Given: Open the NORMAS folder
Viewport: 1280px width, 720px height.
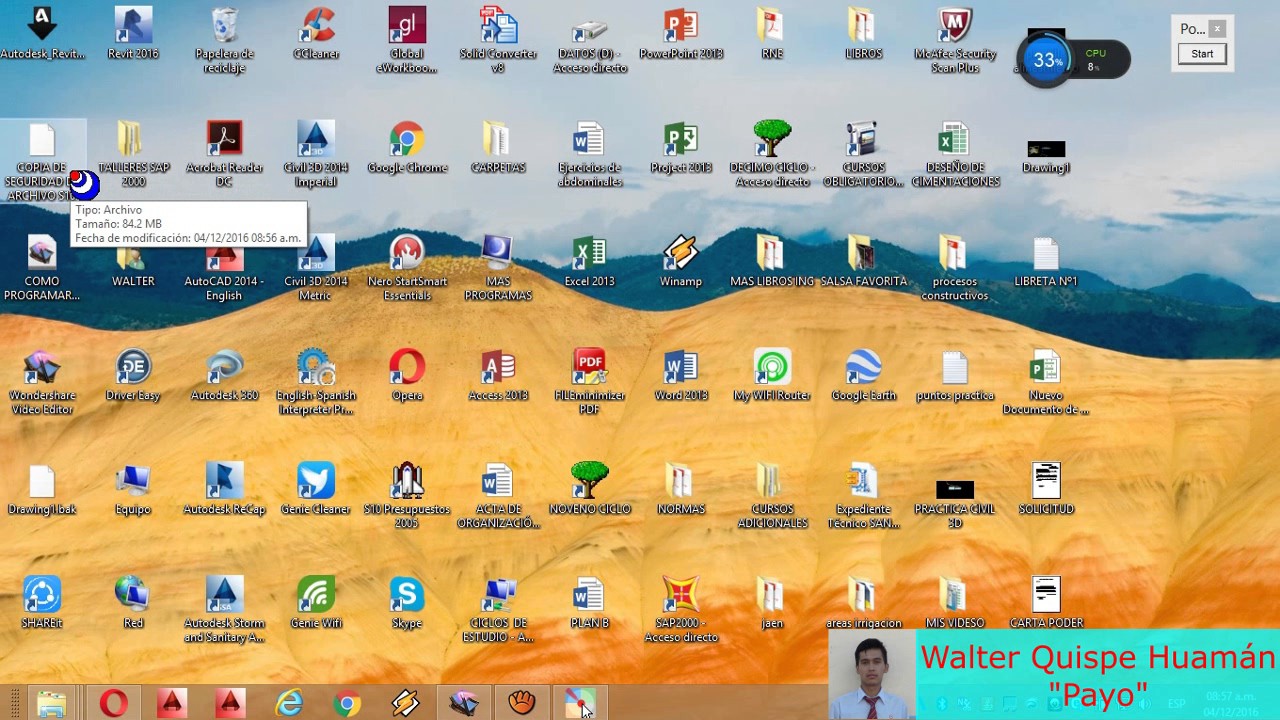Looking at the screenshot, I should [x=681, y=489].
